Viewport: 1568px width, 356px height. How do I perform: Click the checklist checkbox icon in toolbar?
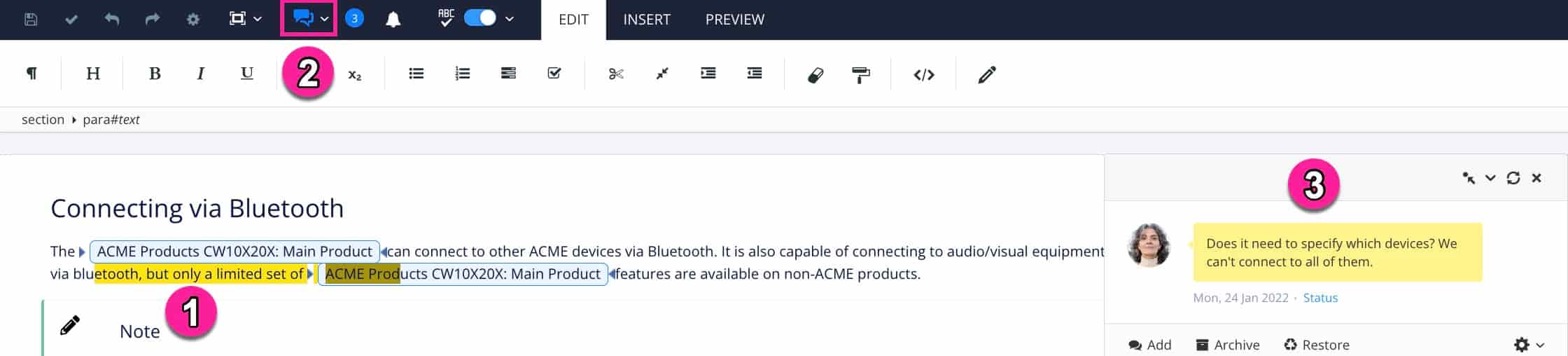tap(554, 74)
